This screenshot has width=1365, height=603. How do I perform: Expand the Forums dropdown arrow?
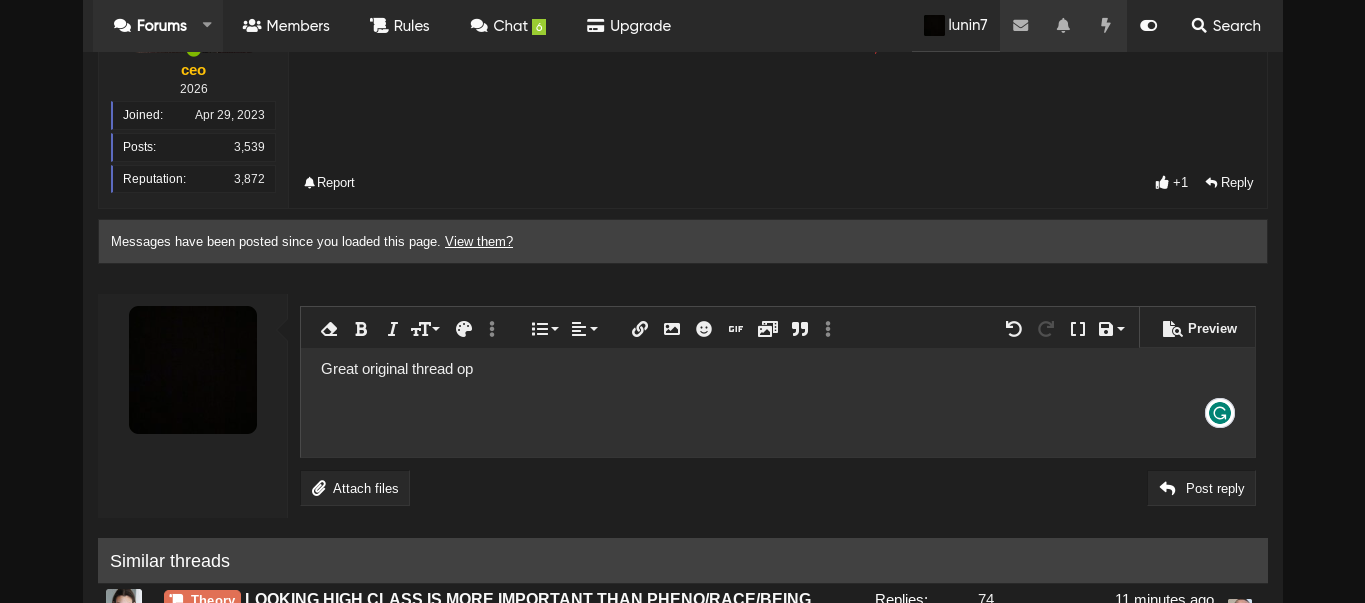pyautogui.click(x=207, y=25)
